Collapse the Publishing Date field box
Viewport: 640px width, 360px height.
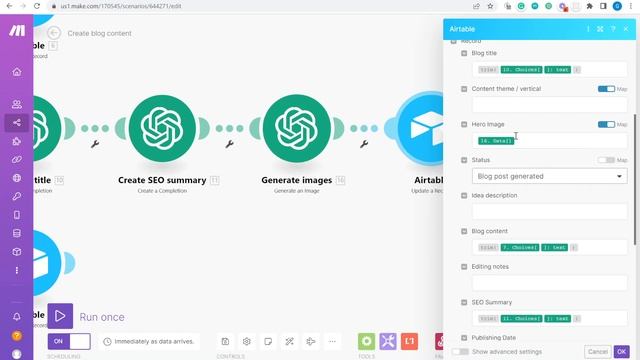(x=464, y=338)
